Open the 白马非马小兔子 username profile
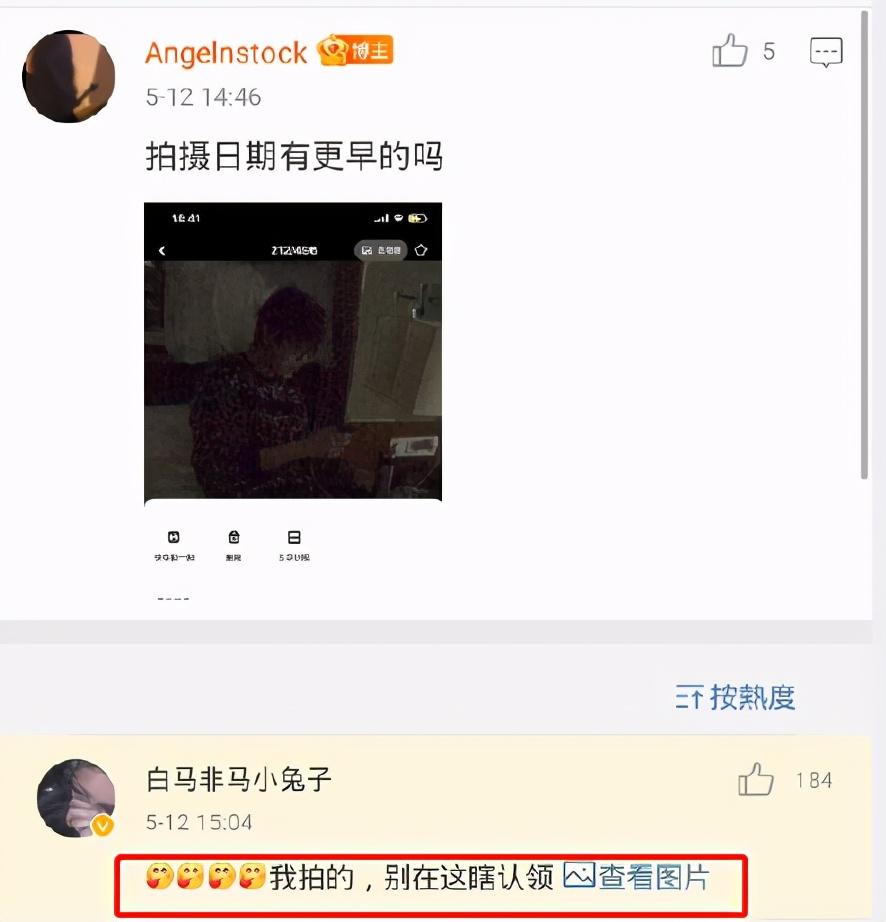Viewport: 886px width, 922px height. 238,780
